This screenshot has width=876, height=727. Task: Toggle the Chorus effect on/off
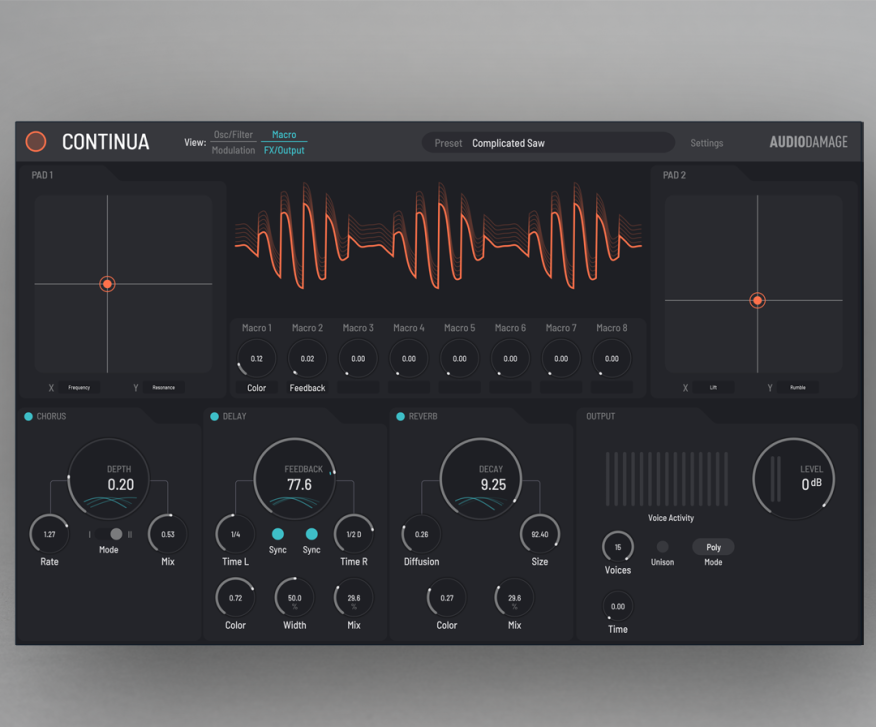[28, 416]
